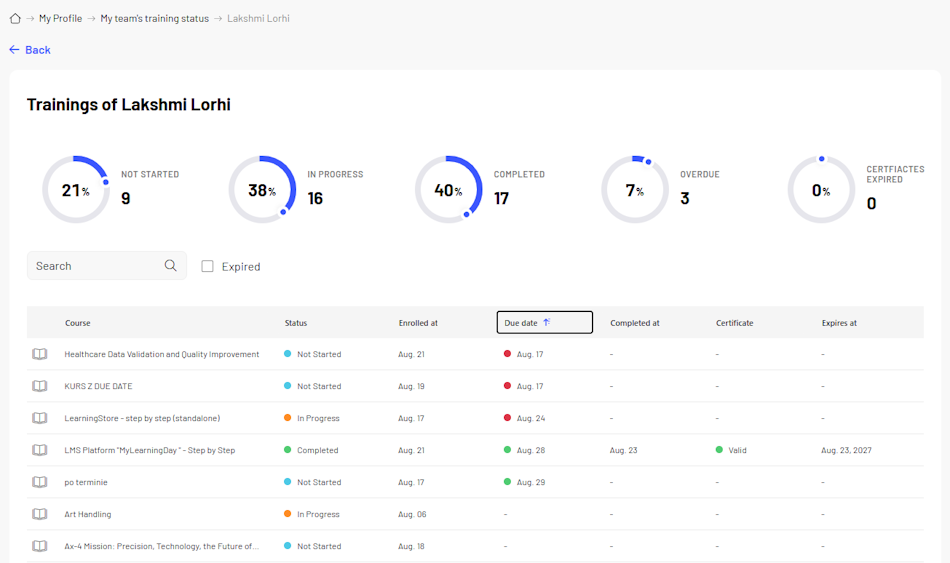This screenshot has height=563, width=950.
Task: Go back using the Back link
Action: point(30,50)
